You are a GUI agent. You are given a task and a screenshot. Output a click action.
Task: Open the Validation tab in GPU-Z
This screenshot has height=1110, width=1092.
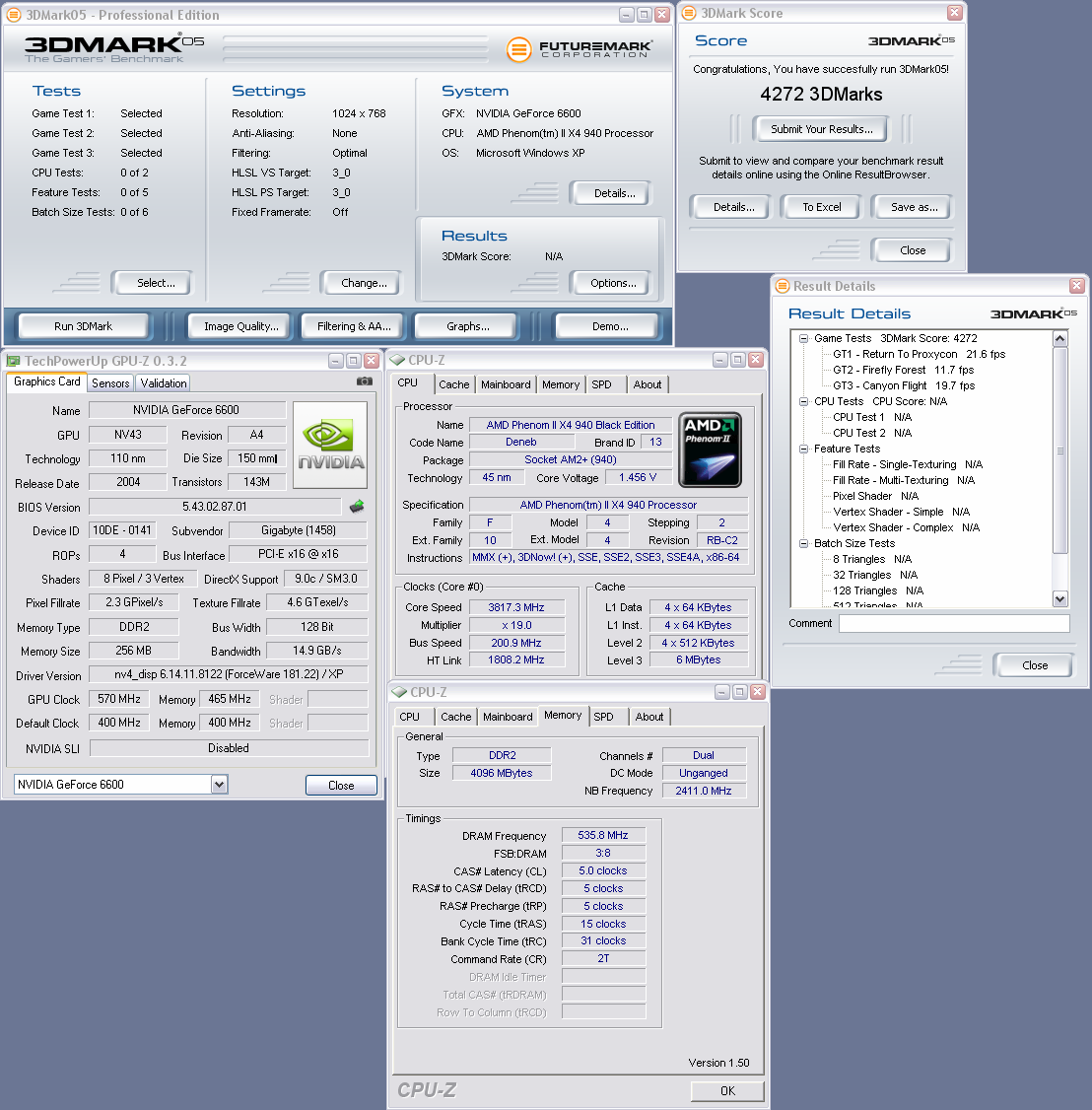pos(164,382)
